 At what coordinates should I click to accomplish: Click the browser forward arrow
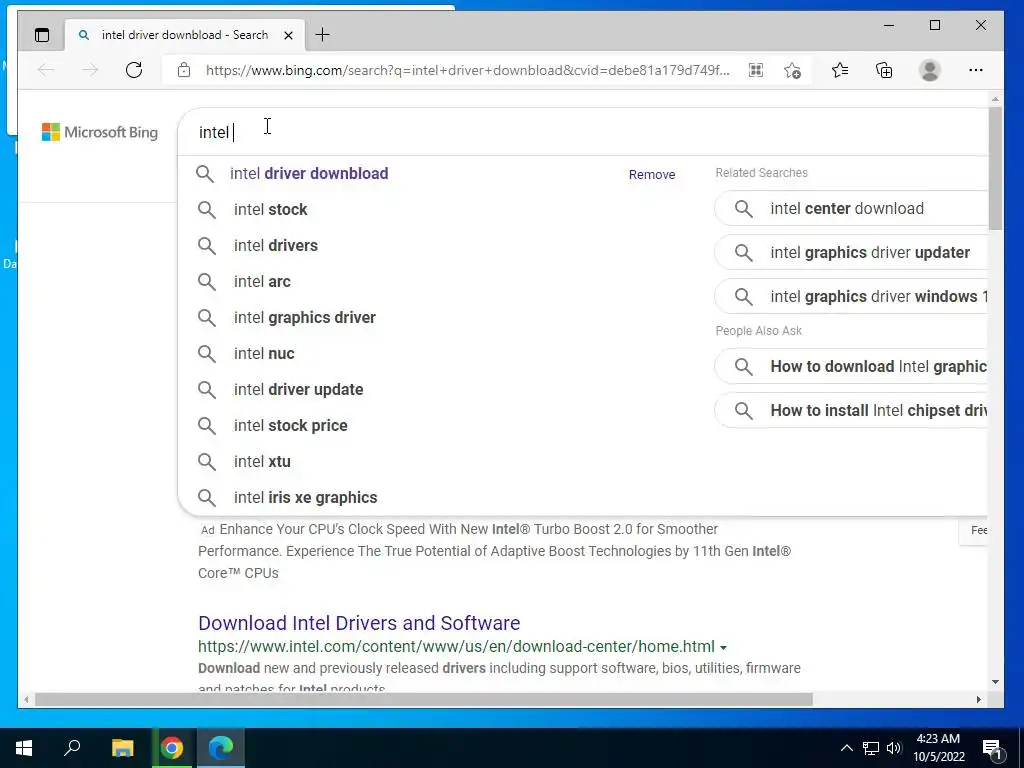pos(90,70)
